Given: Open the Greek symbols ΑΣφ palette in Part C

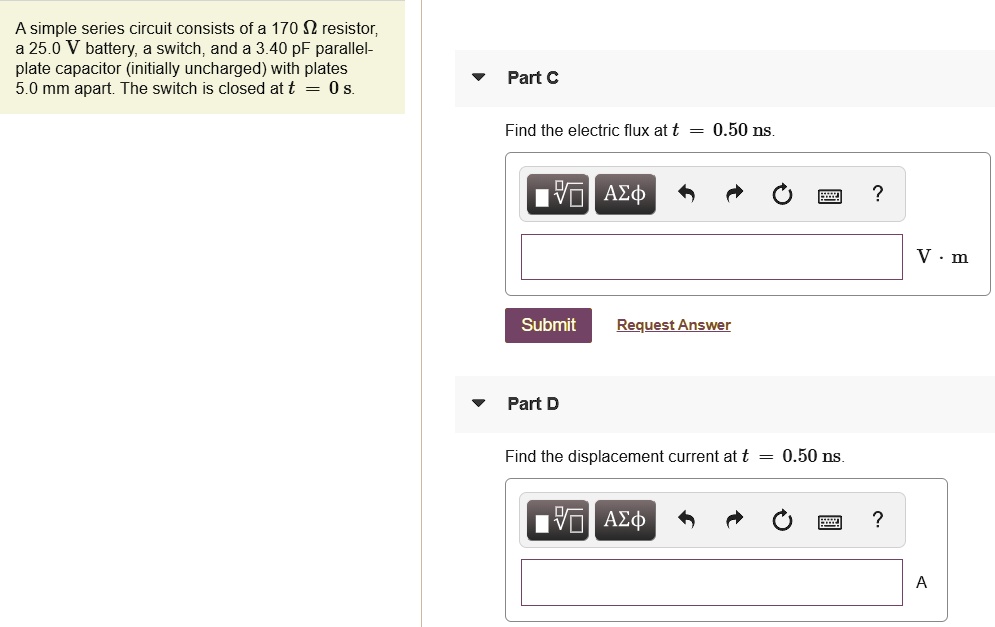Looking at the screenshot, I should 625,194.
